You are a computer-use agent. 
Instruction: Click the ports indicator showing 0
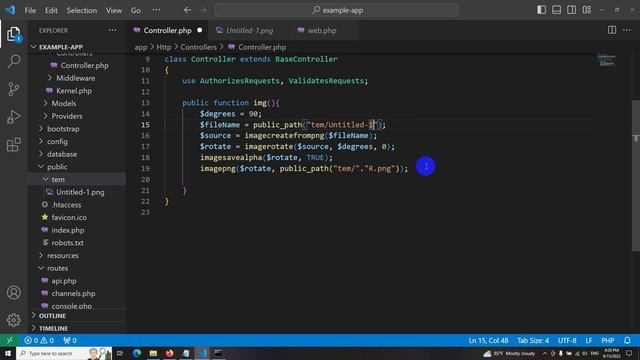70,340
